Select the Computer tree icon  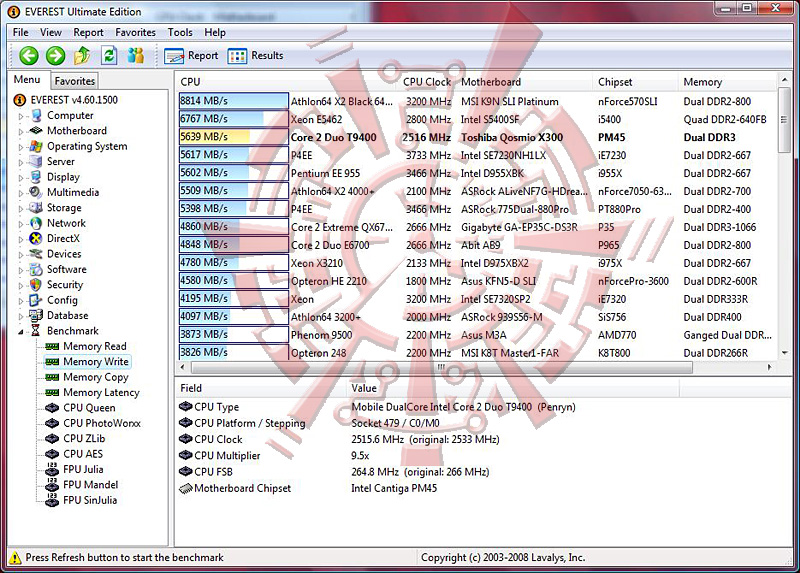click(36, 116)
